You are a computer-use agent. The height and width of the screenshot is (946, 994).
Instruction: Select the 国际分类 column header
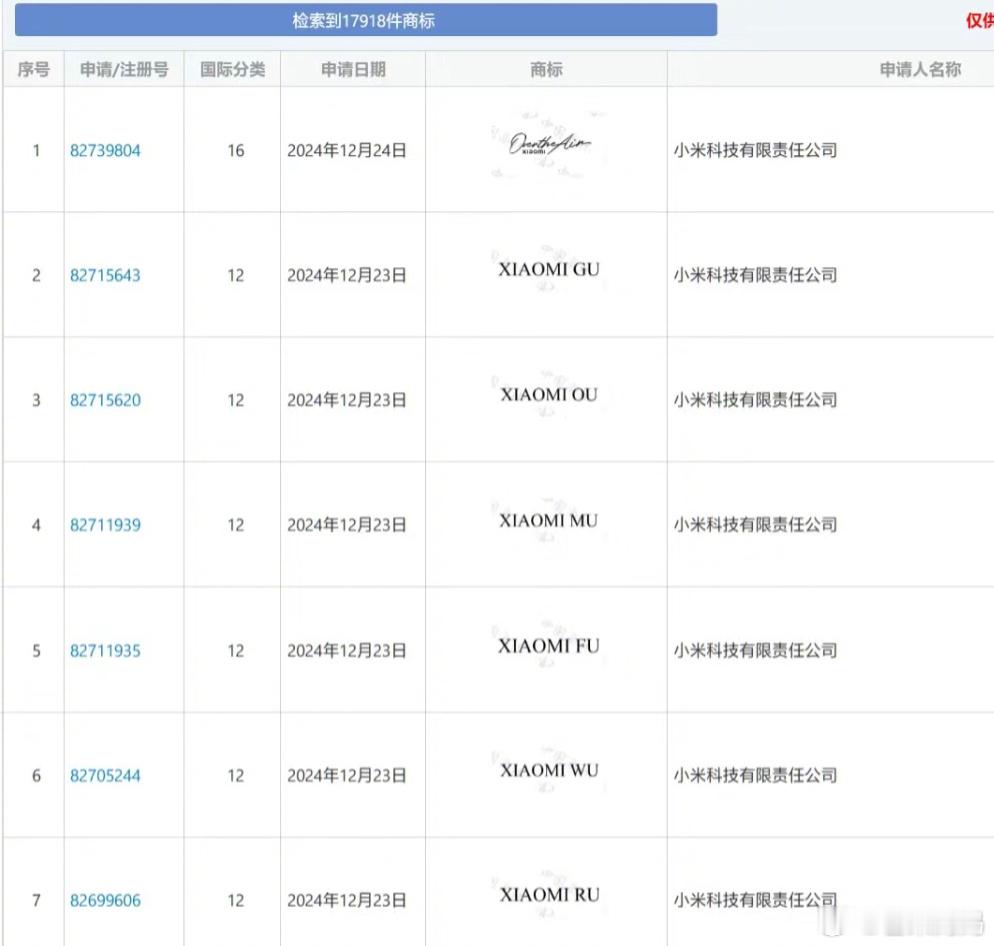click(233, 69)
